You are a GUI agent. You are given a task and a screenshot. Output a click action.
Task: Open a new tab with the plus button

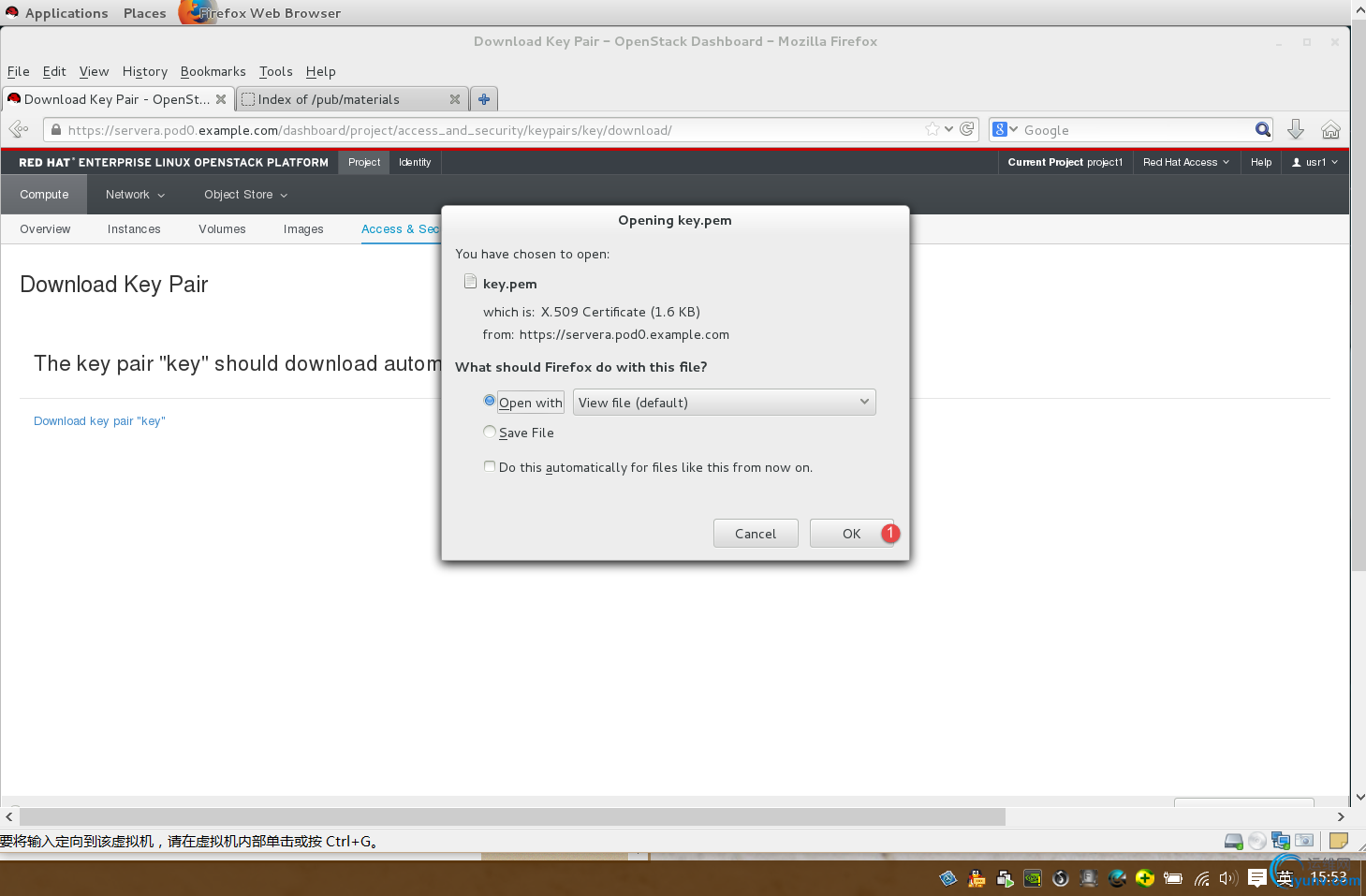tap(484, 98)
